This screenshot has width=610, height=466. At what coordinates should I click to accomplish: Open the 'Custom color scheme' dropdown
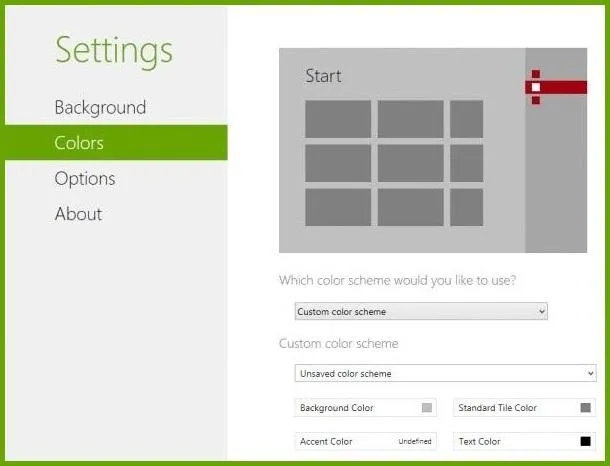tap(421, 311)
